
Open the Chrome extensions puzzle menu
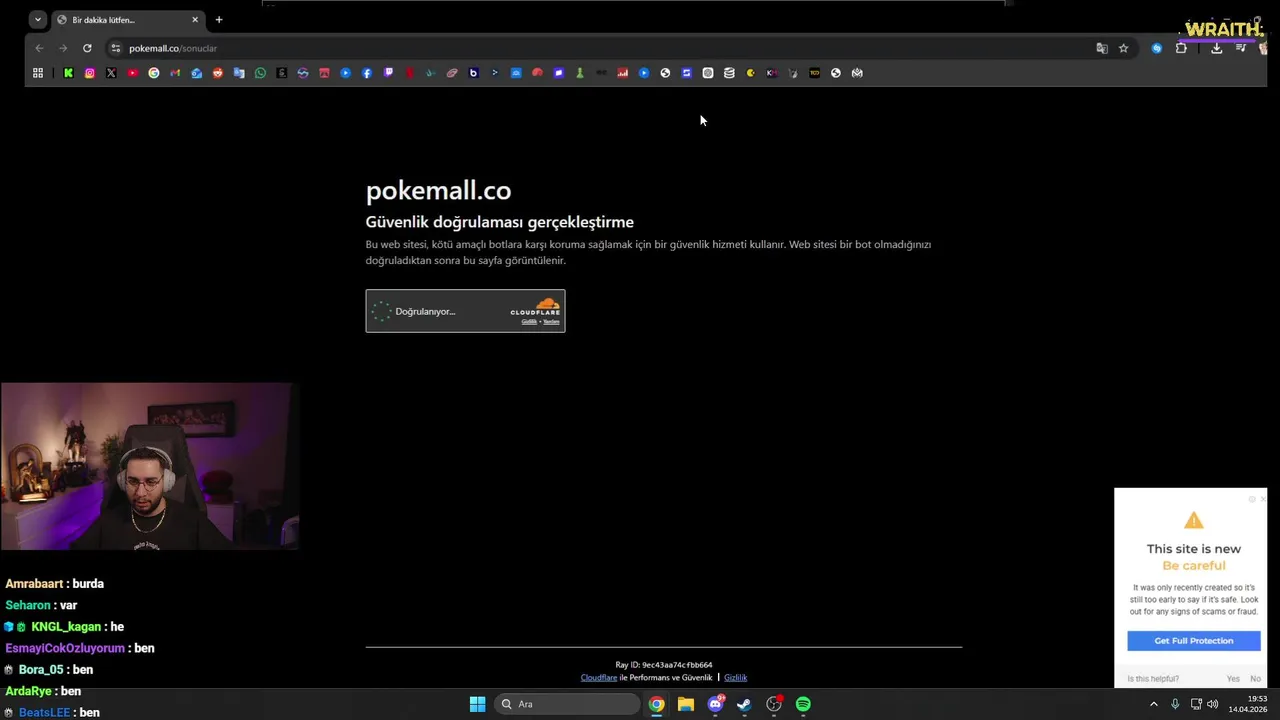click(x=1181, y=48)
